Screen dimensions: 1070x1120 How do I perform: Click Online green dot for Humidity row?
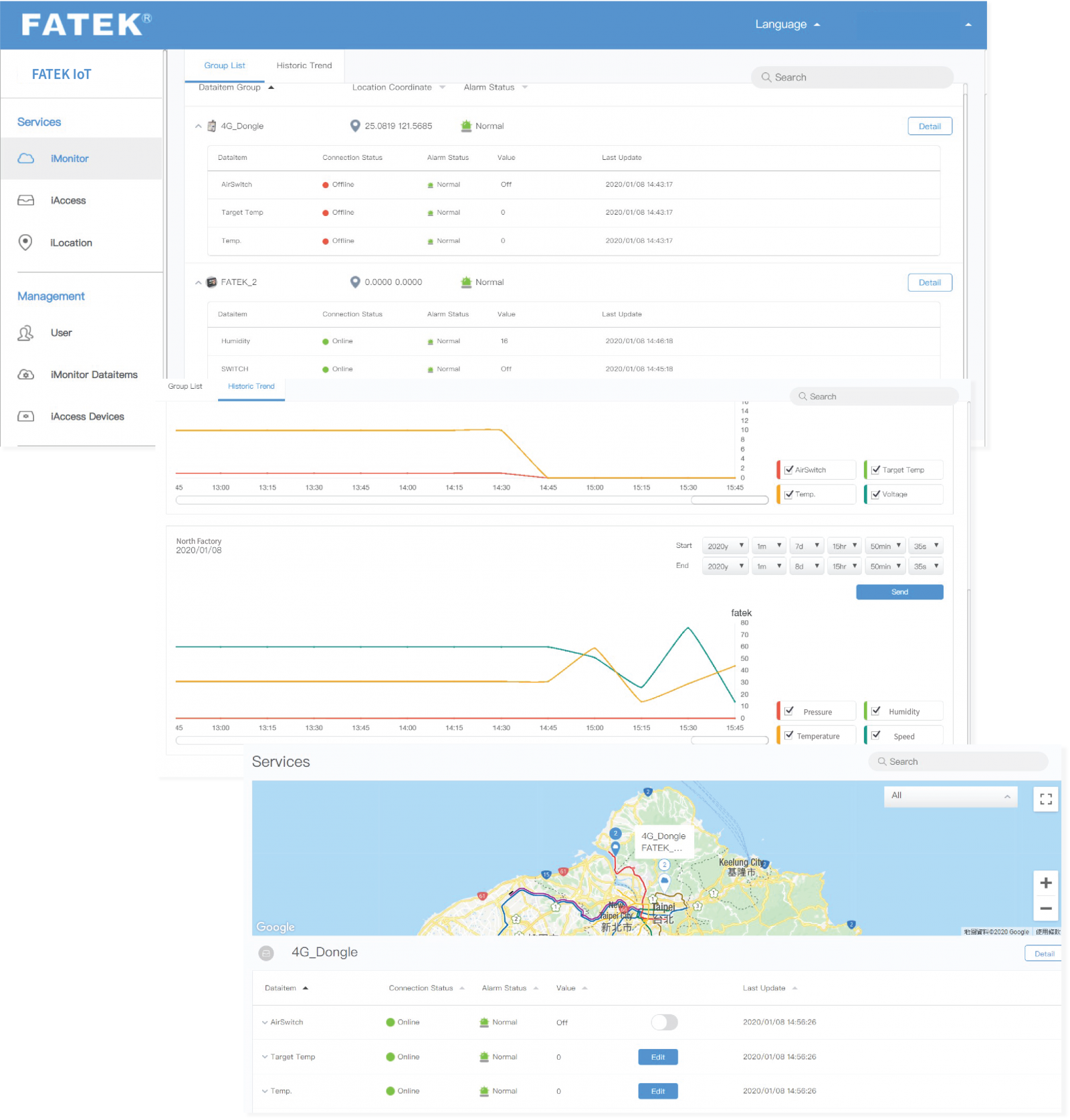(326, 341)
